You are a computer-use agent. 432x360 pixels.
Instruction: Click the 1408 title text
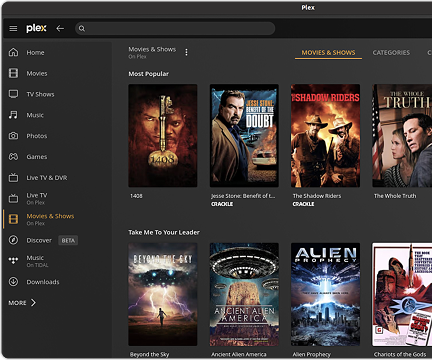coord(136,196)
